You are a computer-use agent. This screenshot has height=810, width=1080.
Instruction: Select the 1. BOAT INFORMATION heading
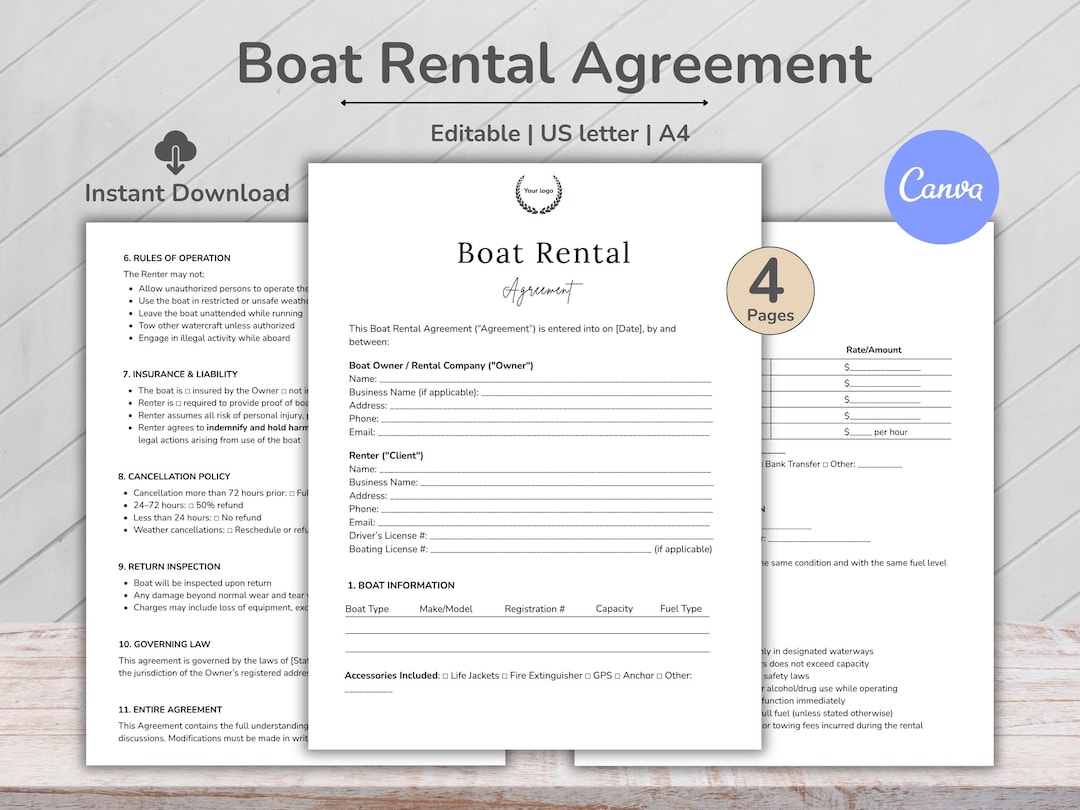401,585
